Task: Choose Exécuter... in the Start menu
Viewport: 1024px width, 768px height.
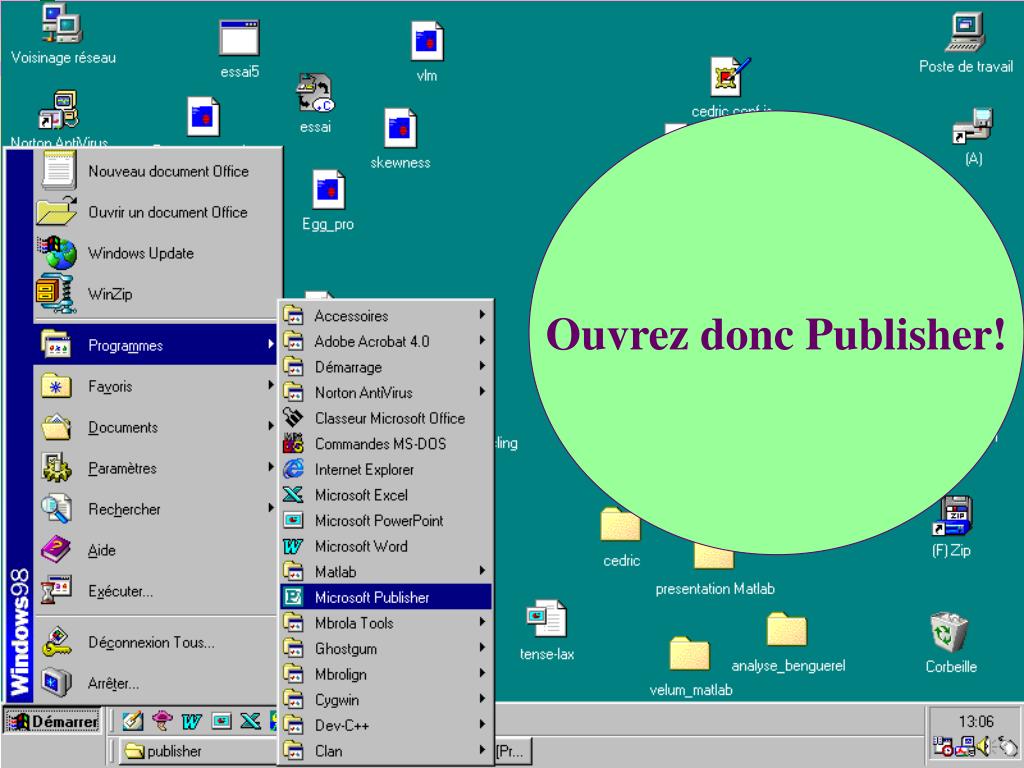Action: [x=155, y=591]
